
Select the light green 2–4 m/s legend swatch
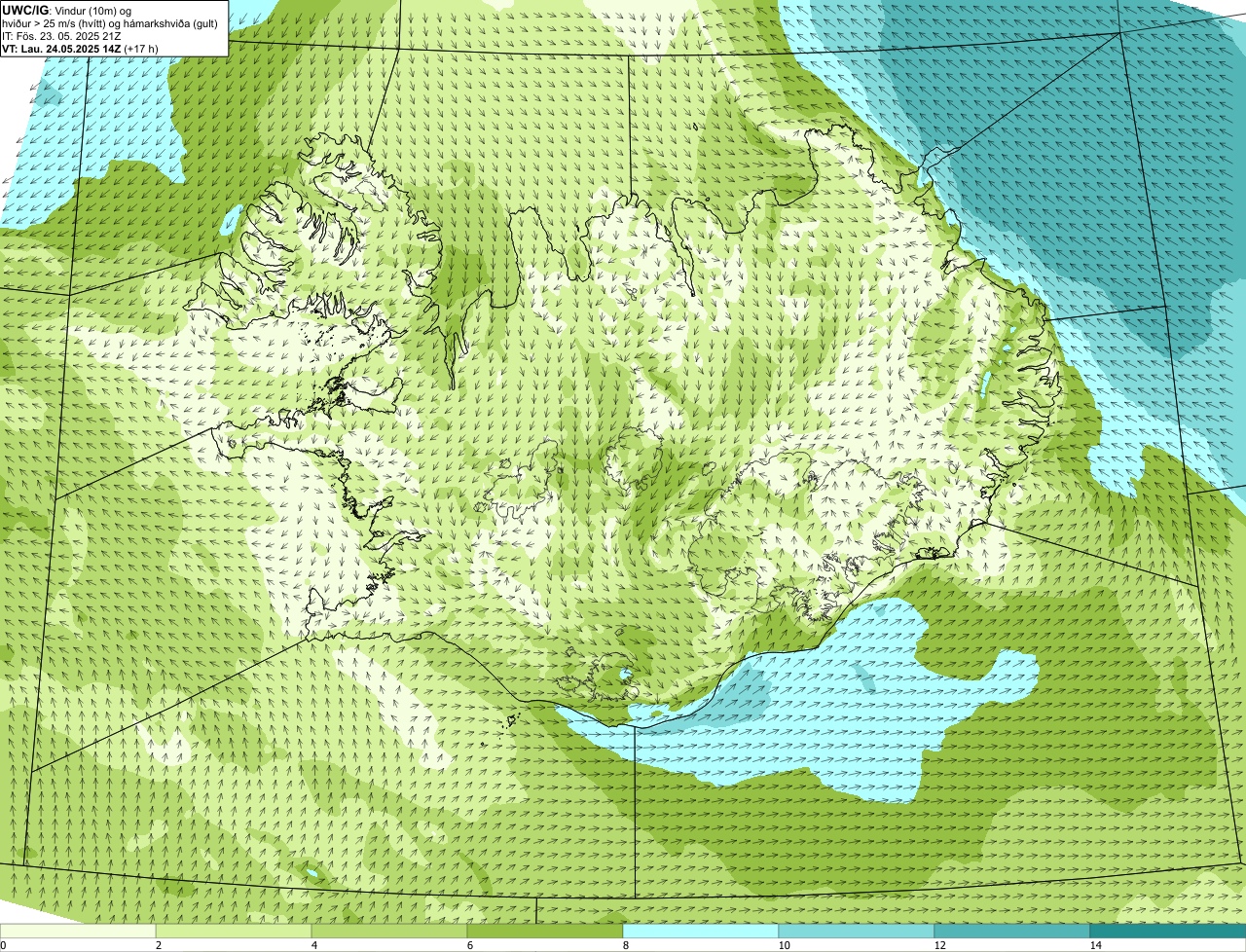click(234, 931)
